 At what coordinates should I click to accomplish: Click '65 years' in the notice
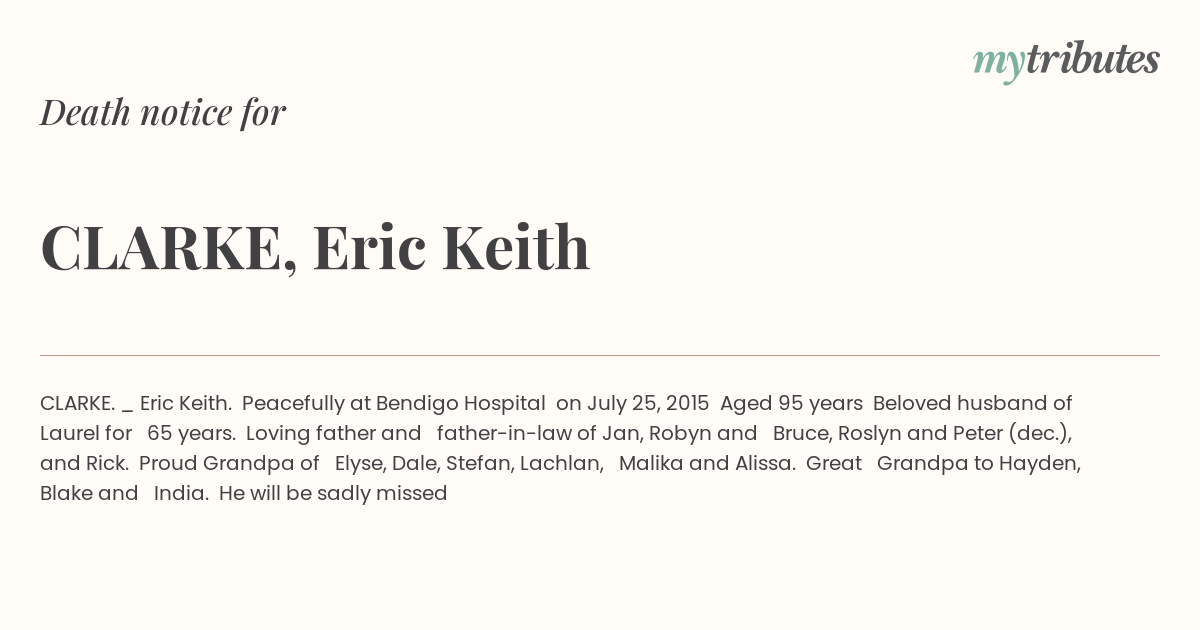(189, 434)
